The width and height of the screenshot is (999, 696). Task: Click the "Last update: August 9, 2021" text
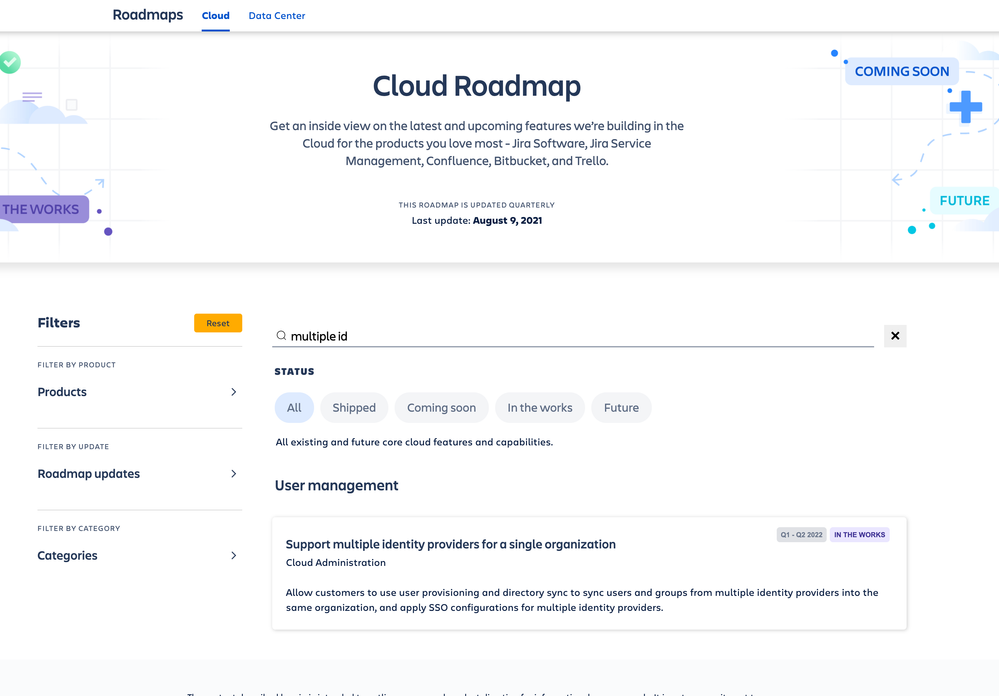[477, 221]
